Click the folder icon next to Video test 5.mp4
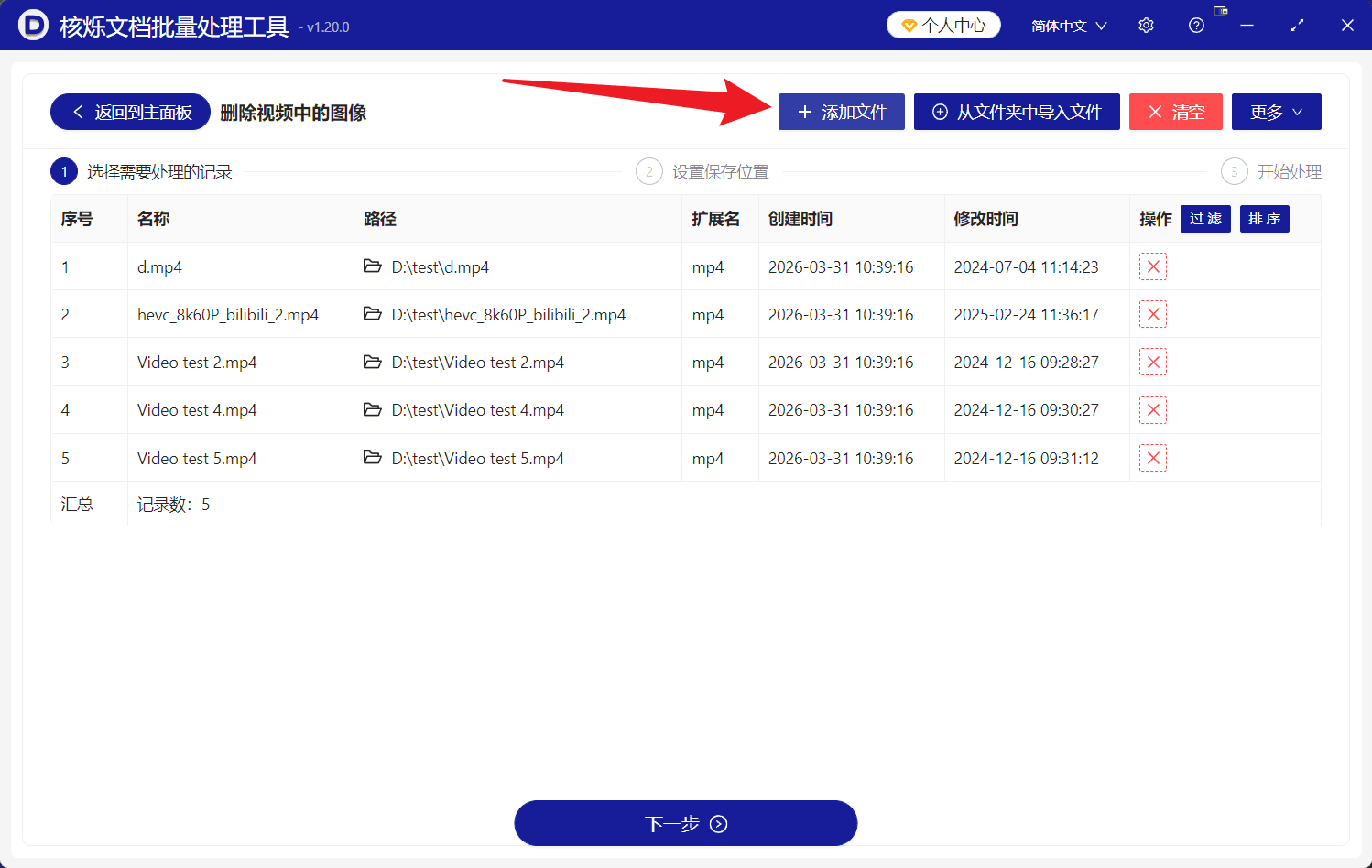The width and height of the screenshot is (1372, 868). [373, 457]
